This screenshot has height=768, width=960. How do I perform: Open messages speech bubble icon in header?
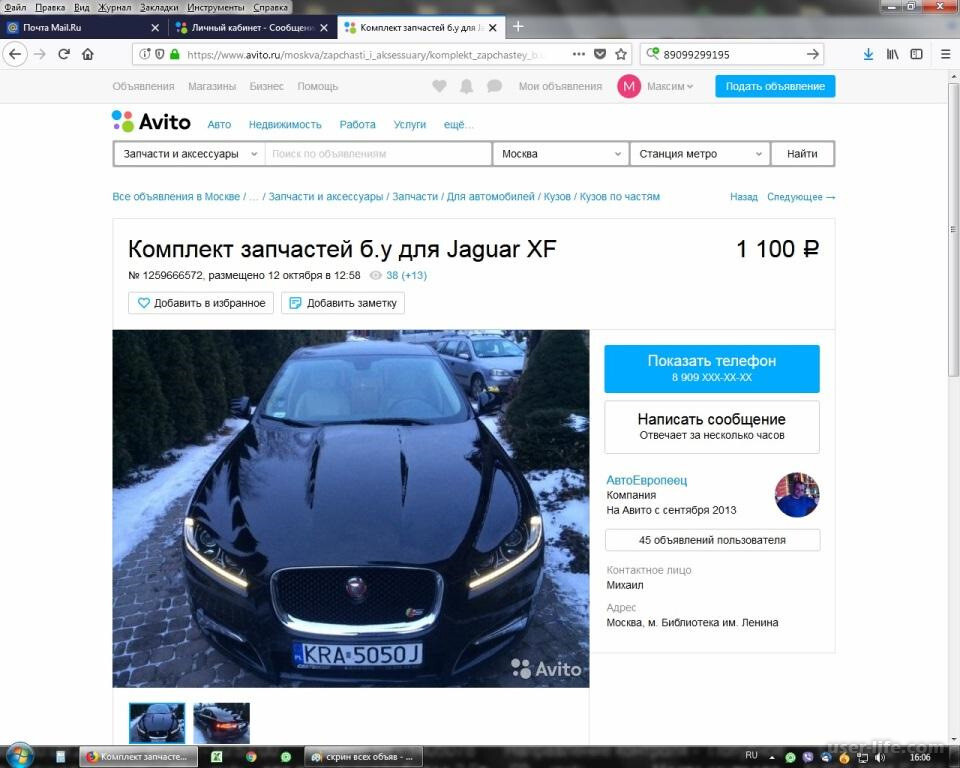click(x=494, y=87)
